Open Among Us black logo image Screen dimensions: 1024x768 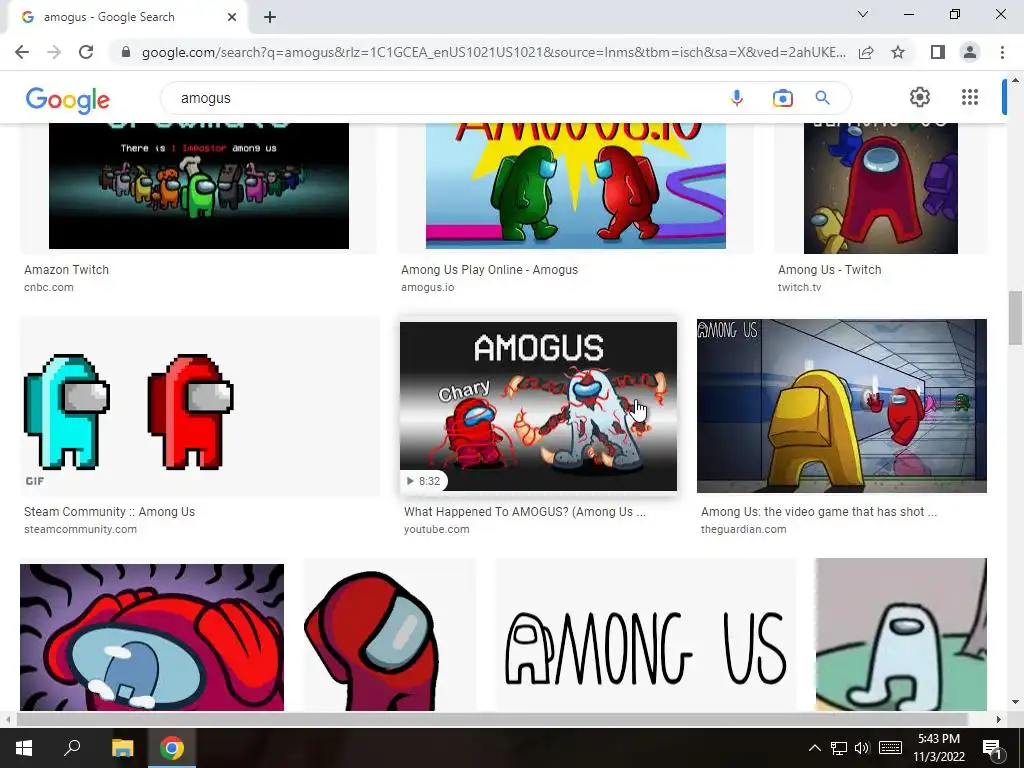pos(646,635)
